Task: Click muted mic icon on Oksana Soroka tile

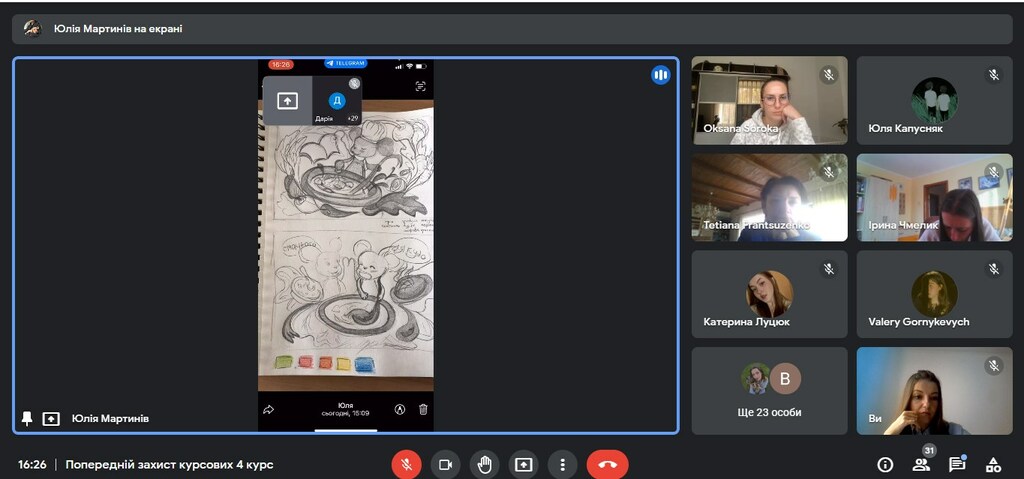Action: pyautogui.click(x=829, y=74)
